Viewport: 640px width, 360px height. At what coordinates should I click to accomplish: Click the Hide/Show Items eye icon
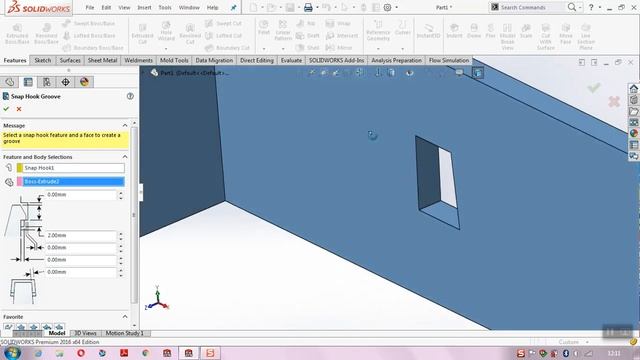click(409, 73)
